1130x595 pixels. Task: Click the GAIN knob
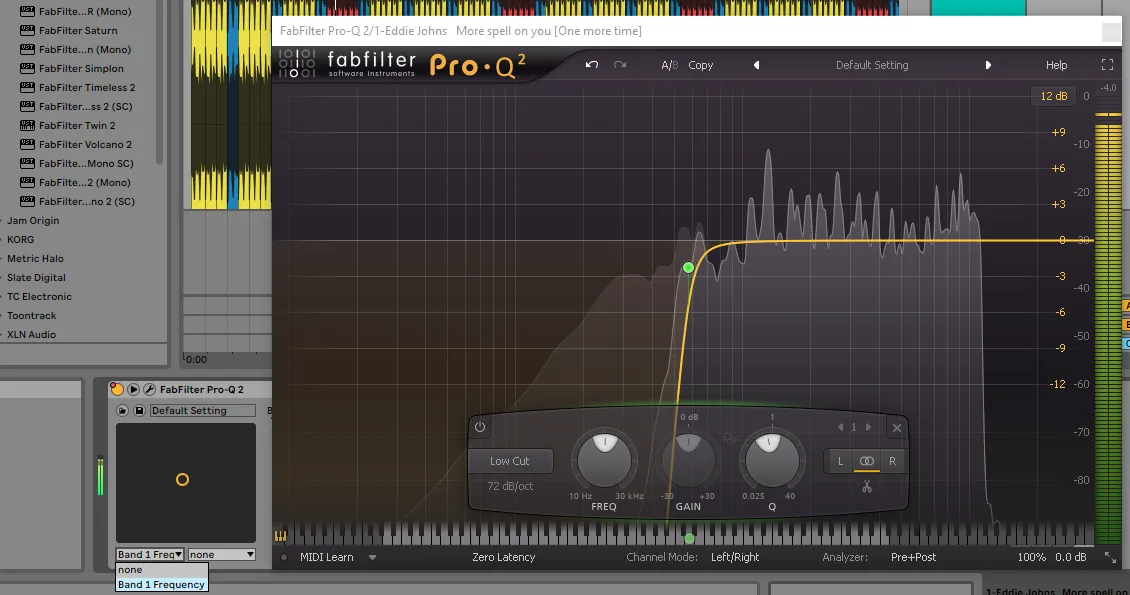click(688, 460)
